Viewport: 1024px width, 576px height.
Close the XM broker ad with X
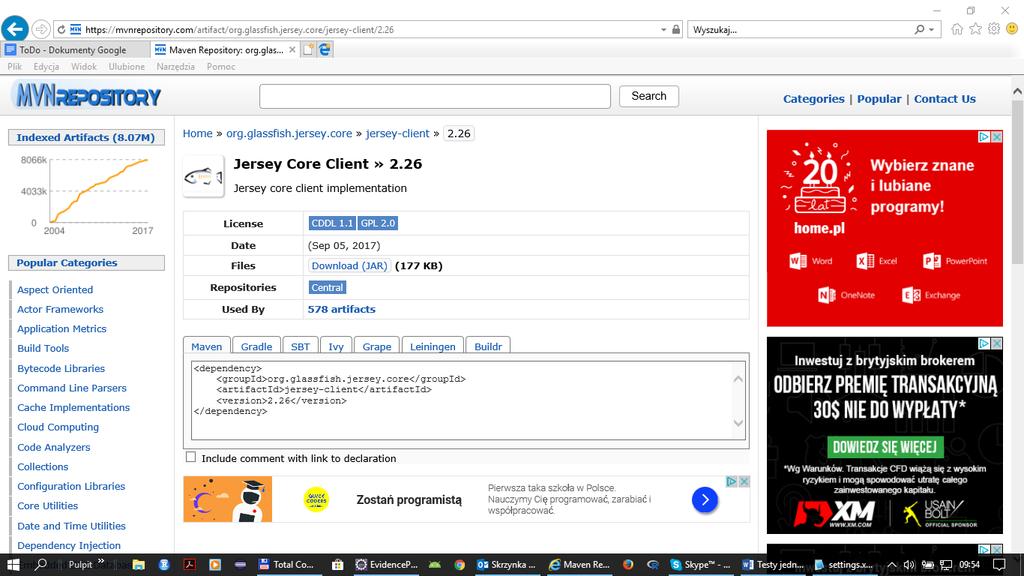pyautogui.click(x=997, y=343)
